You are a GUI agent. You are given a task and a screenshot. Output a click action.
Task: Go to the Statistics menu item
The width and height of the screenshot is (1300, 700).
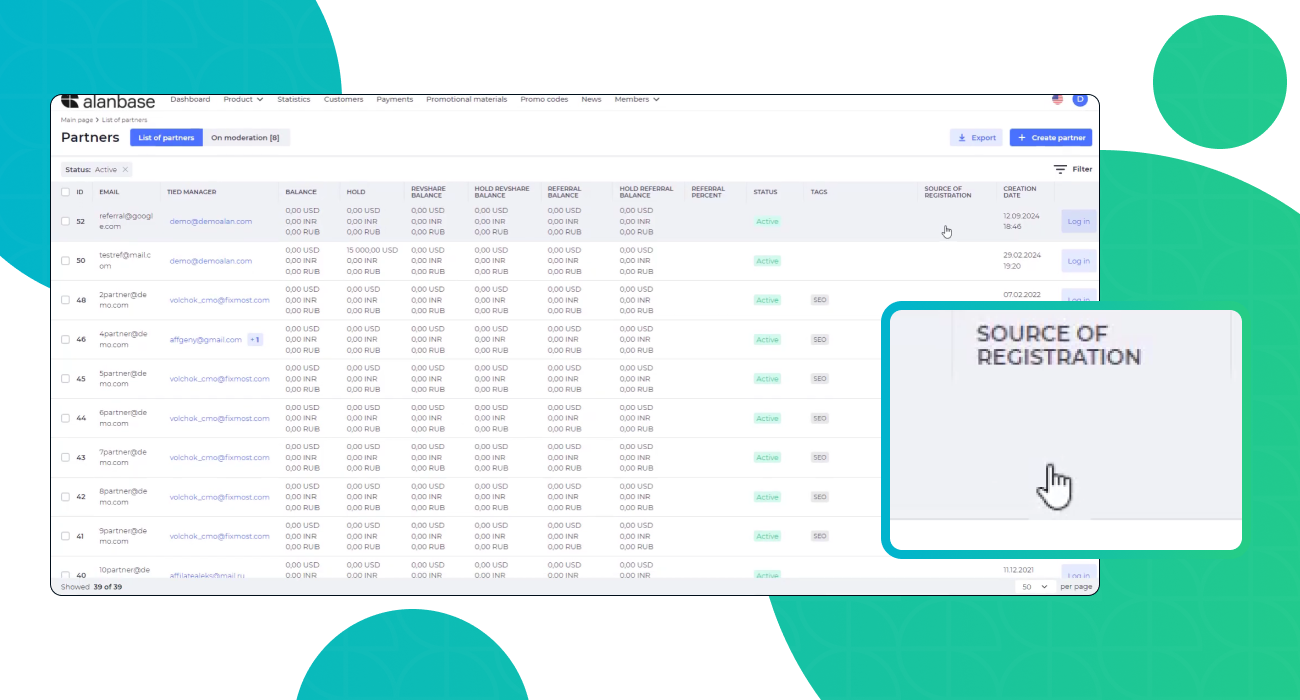tap(294, 100)
